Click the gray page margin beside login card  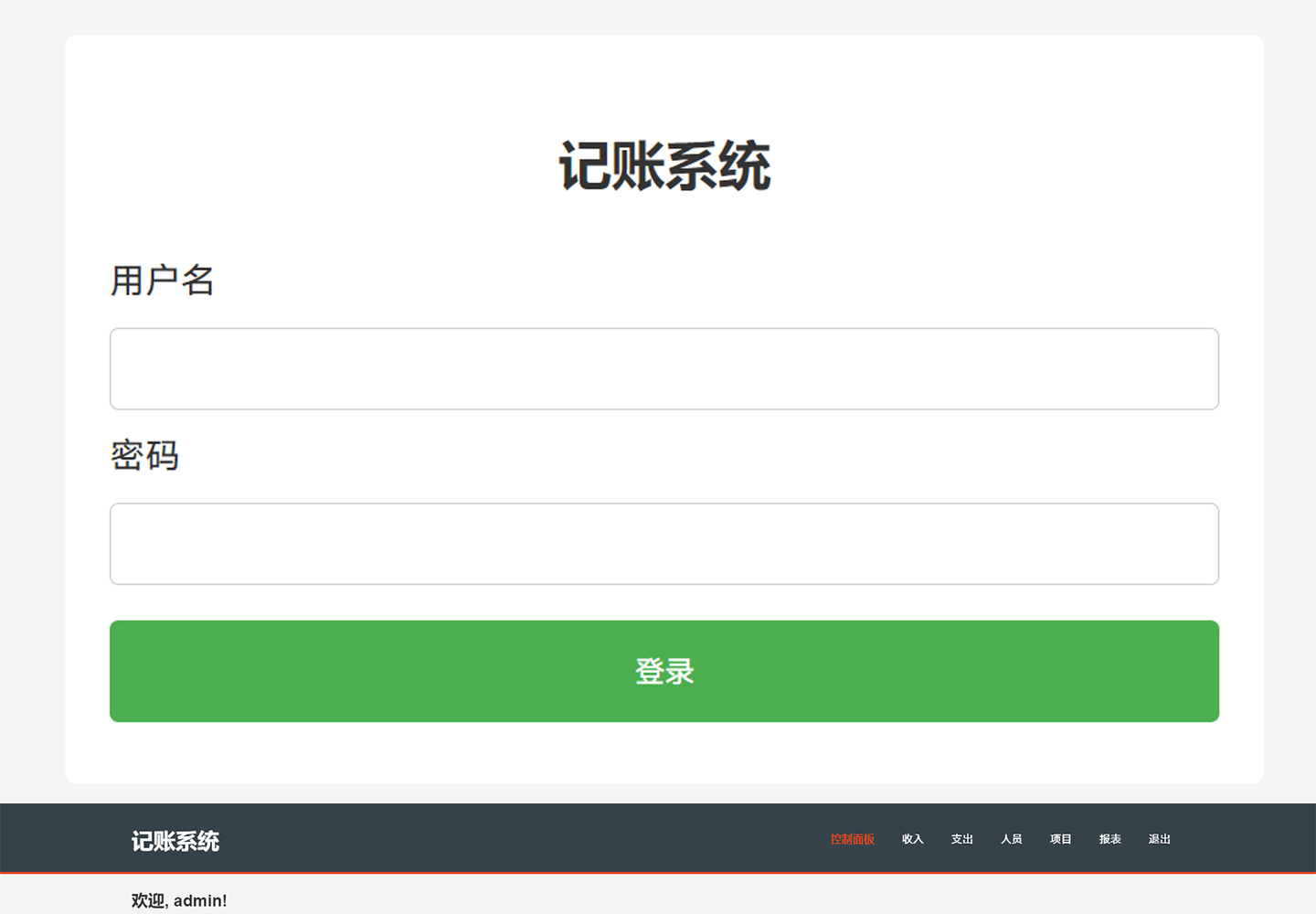[x=32, y=411]
